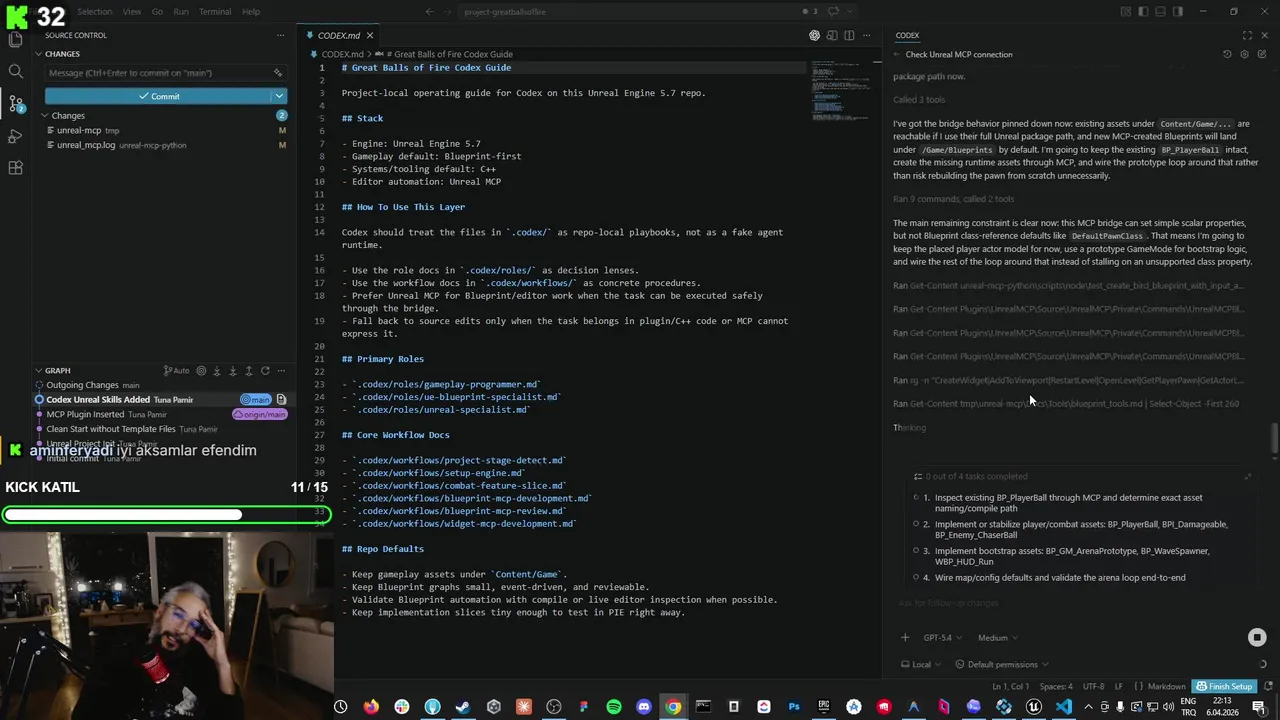Open preview to the side icon
Viewport: 1280px width, 720px height.
point(832,35)
